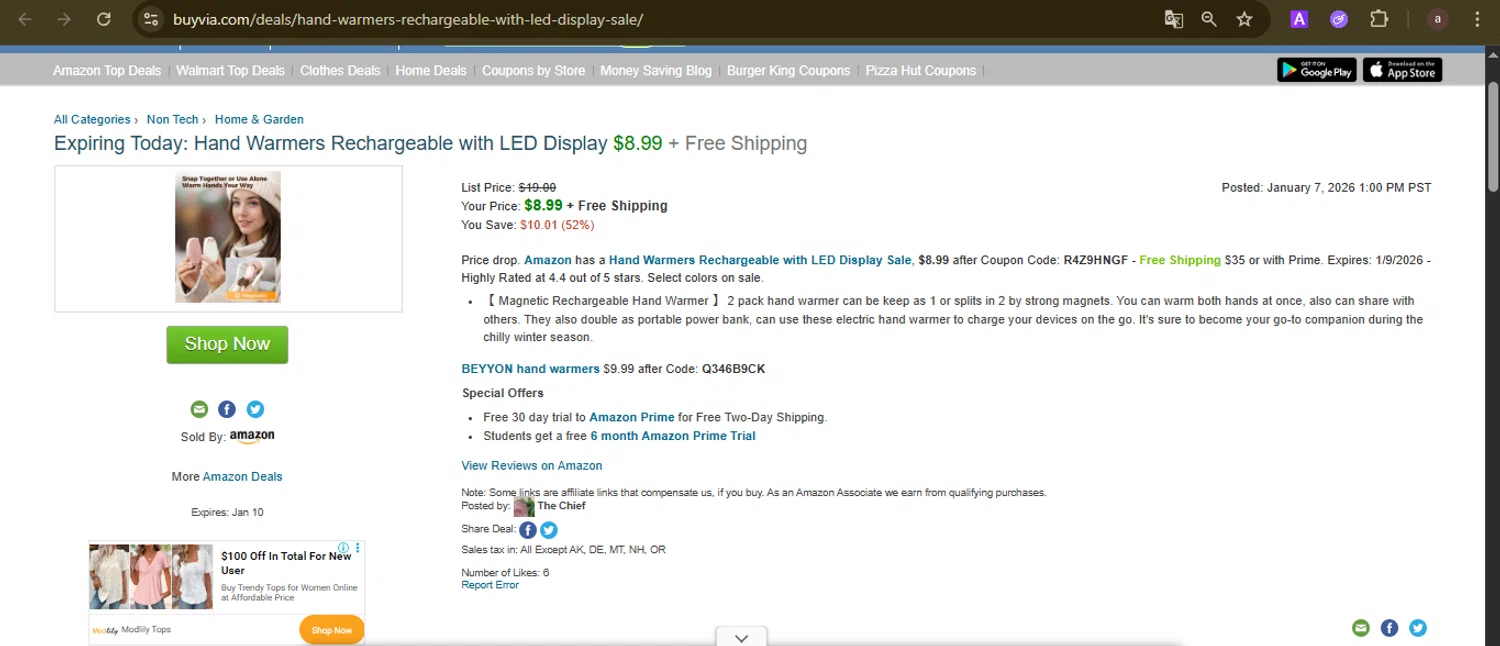Click the browser forward arrow
1500x646 pixels.
click(x=64, y=19)
